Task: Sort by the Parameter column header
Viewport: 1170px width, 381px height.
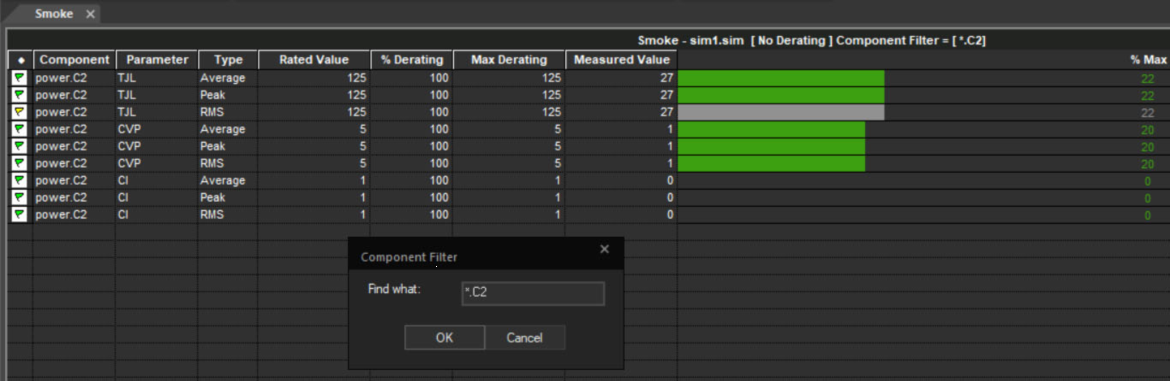Action: 157,60
